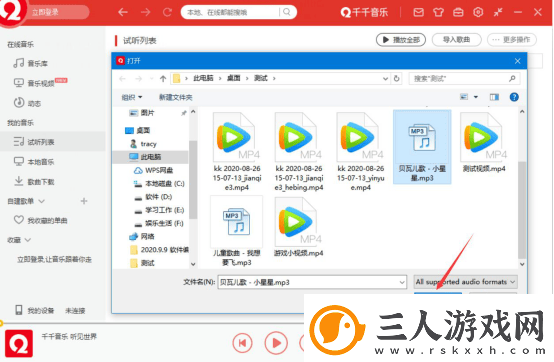This screenshot has width=554, height=362.
Task: Open settings gear icon in title bar
Action: pyautogui.click(x=478, y=12)
